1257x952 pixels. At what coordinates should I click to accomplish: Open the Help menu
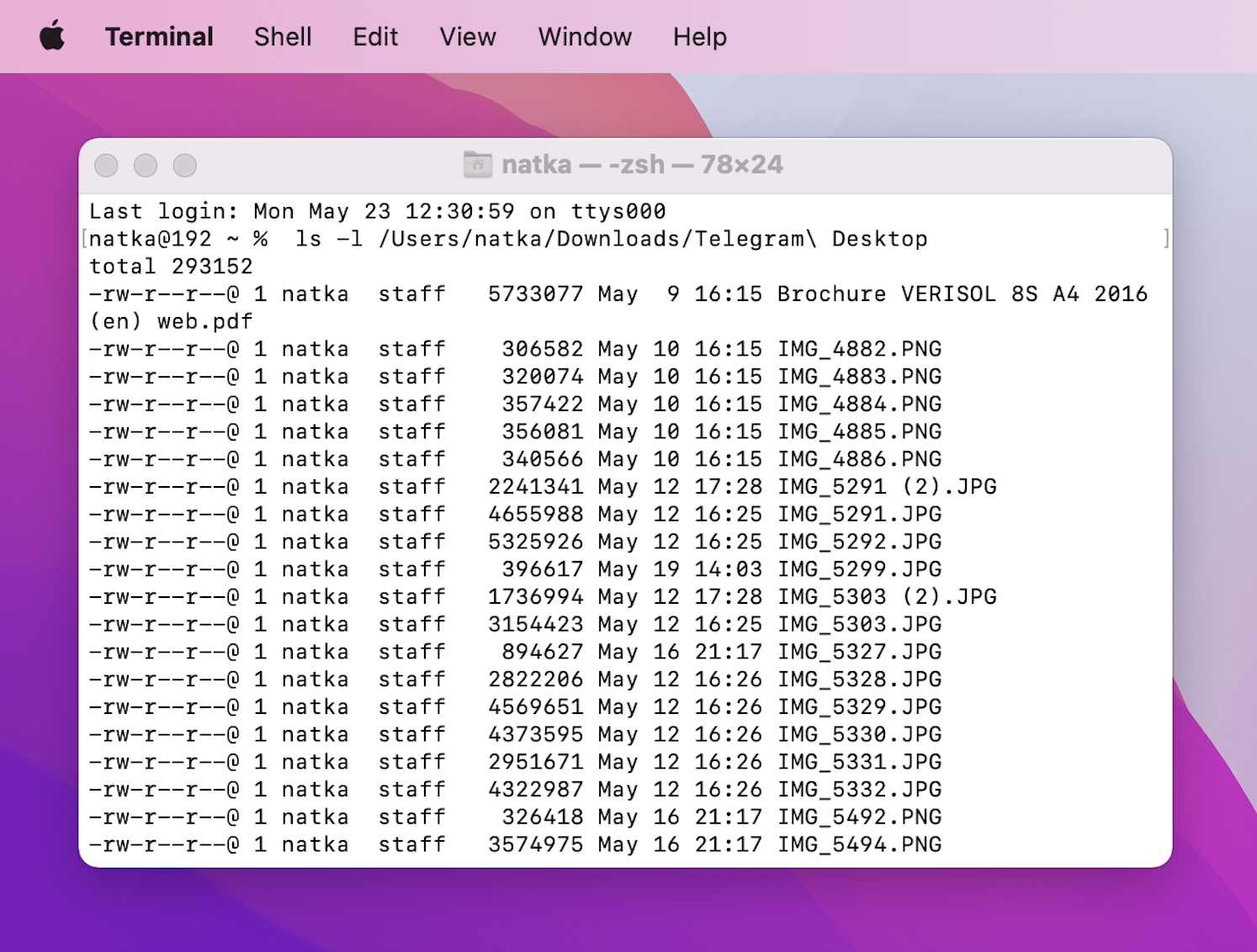tap(699, 37)
